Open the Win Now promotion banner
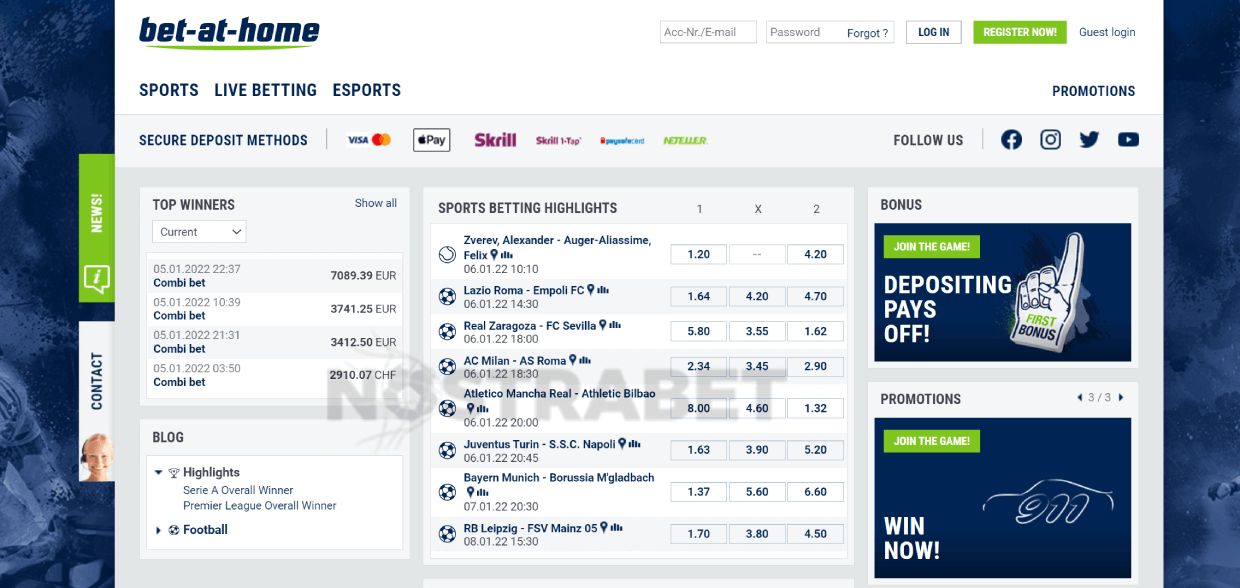This screenshot has width=1240, height=588. [1003, 498]
